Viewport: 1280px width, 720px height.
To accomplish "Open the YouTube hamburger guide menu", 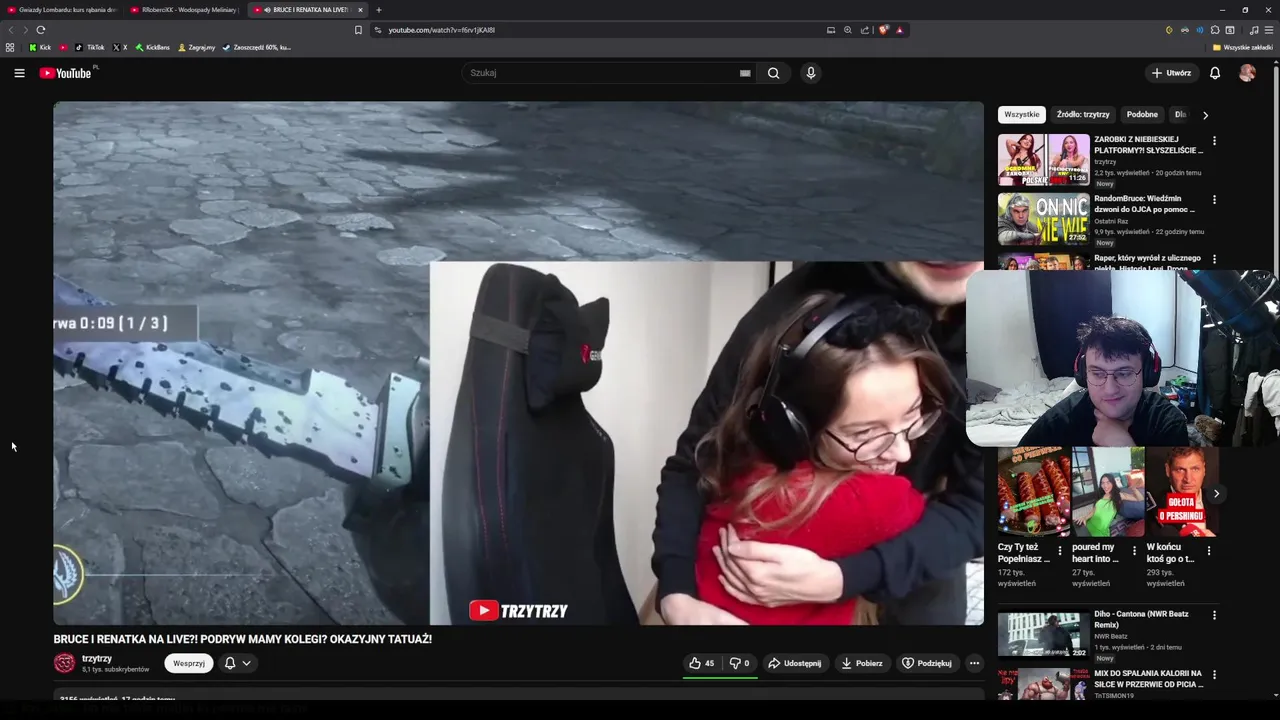I will [x=19, y=73].
